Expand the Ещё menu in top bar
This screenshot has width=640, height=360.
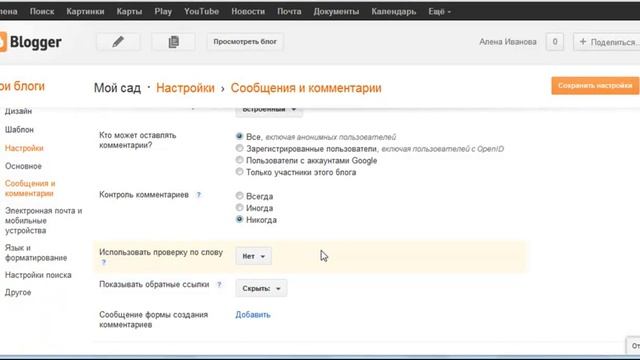439,11
